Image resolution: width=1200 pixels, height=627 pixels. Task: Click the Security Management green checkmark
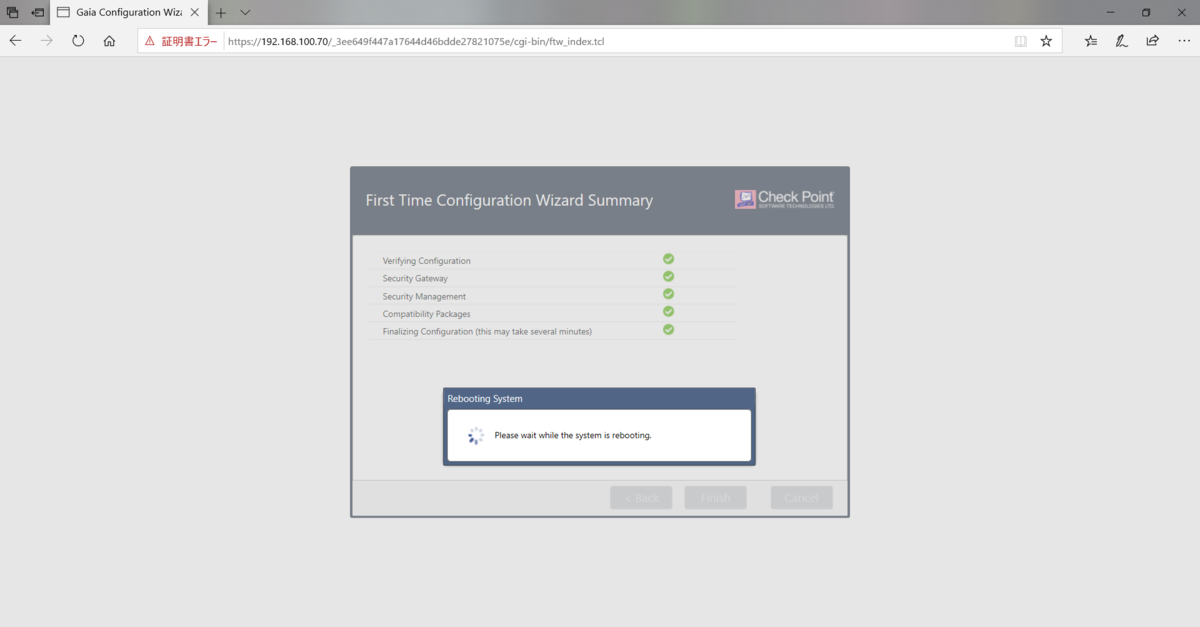tap(668, 294)
